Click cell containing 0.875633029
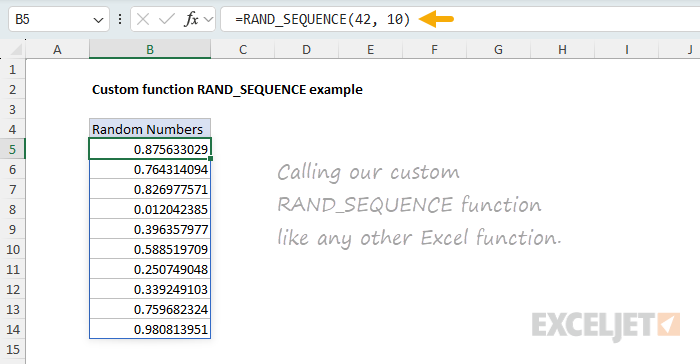Image resolution: width=700 pixels, height=364 pixels. (150, 149)
